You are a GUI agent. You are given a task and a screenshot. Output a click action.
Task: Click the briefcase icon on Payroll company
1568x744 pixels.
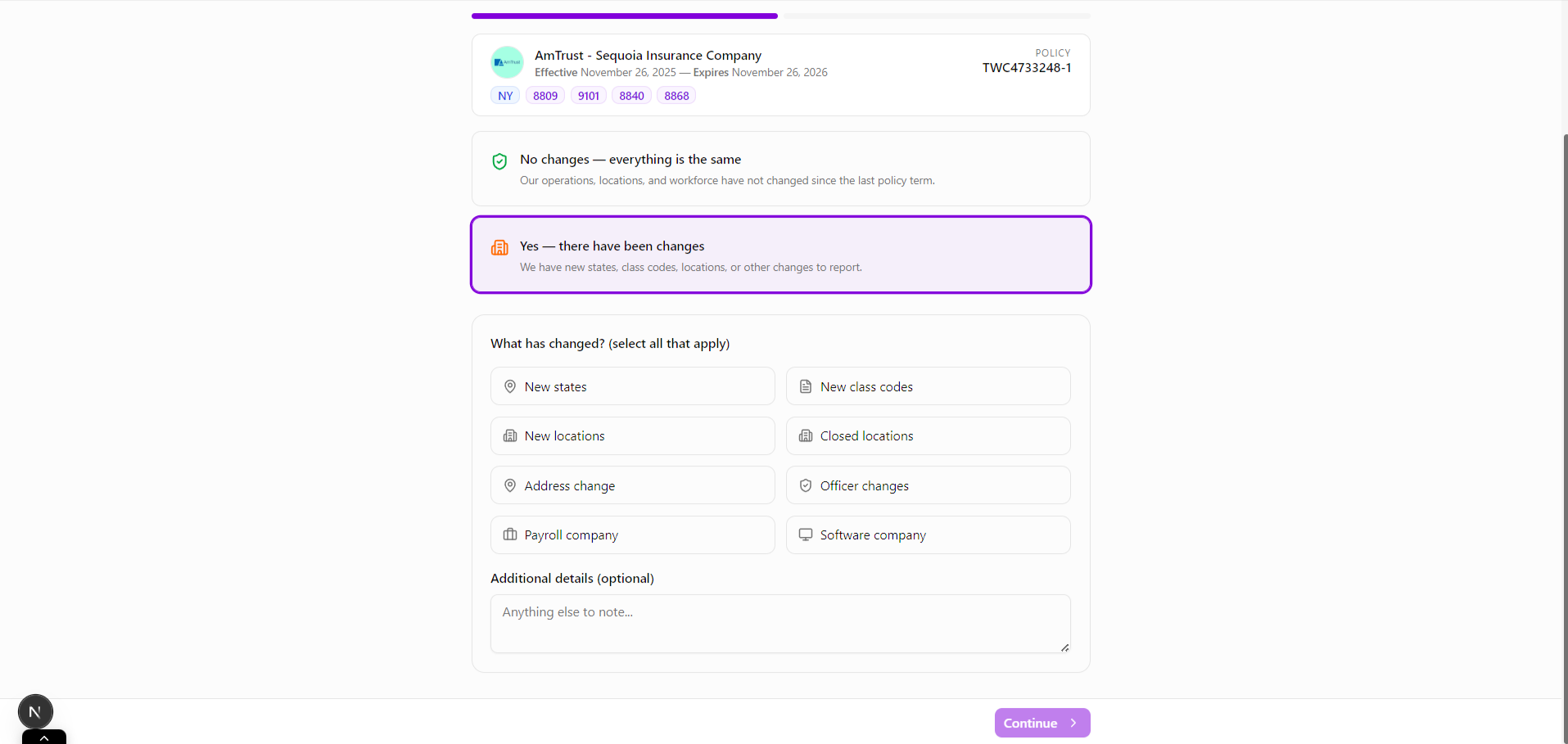coord(510,534)
